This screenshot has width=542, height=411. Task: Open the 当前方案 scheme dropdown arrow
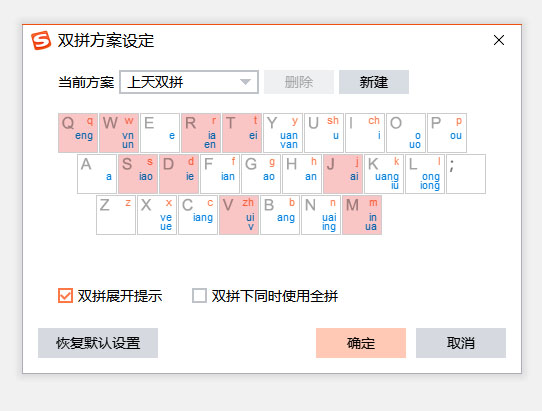[x=245, y=82]
